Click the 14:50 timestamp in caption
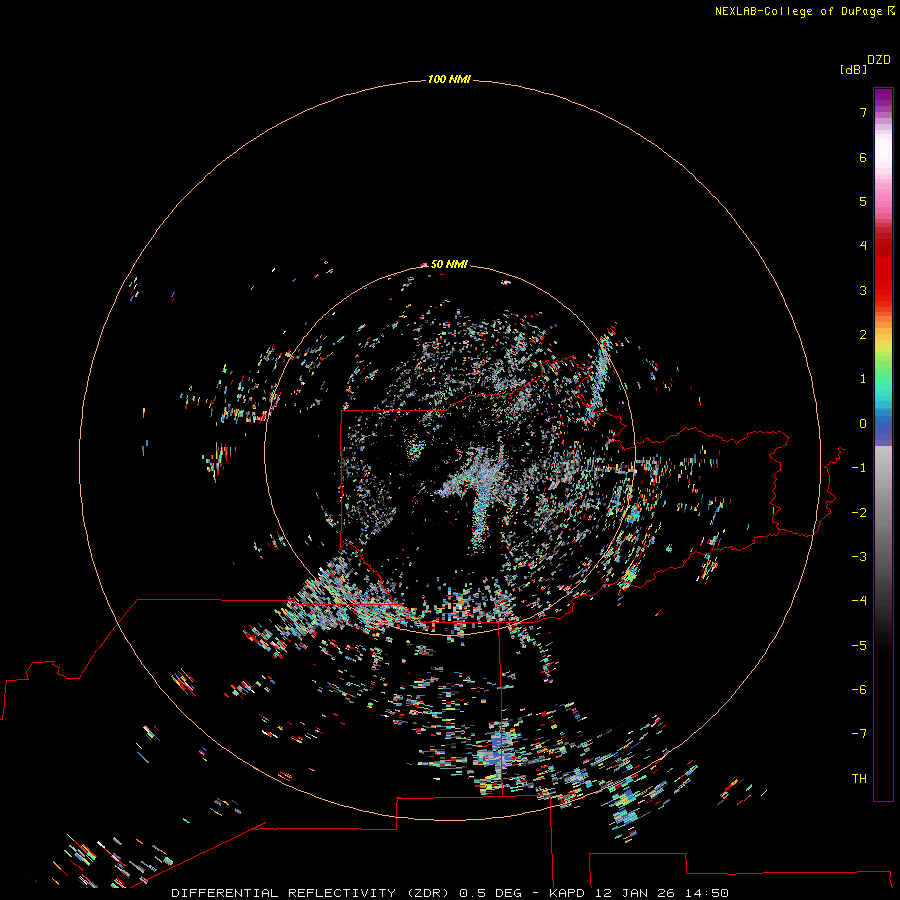 pyautogui.click(x=707, y=893)
